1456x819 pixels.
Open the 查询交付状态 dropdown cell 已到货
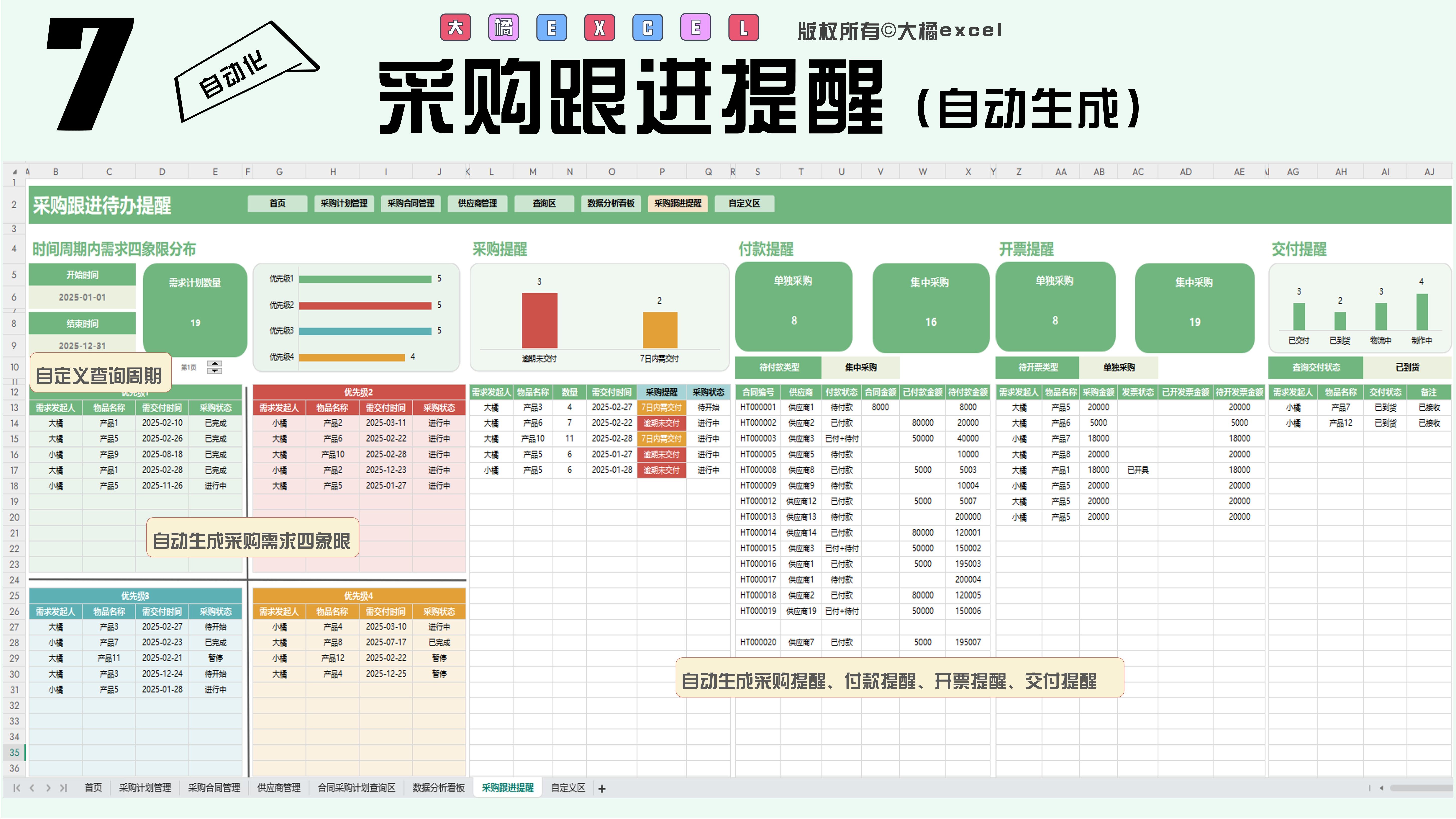coord(1407,367)
